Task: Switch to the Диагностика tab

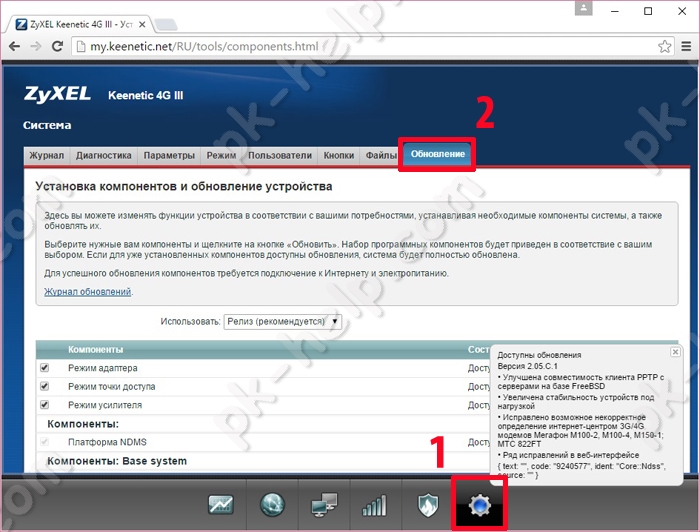Action: [x=104, y=155]
